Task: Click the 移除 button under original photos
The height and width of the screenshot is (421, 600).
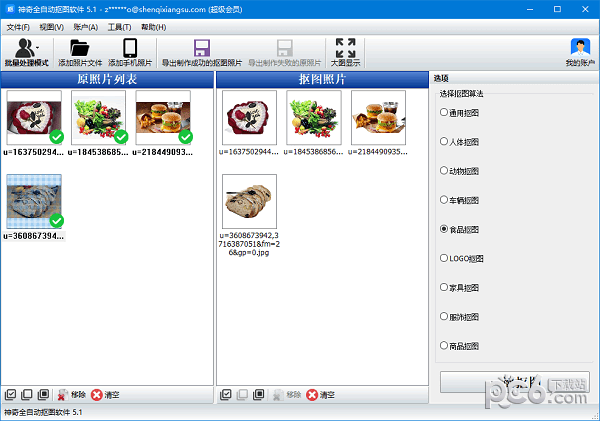Action: point(70,395)
